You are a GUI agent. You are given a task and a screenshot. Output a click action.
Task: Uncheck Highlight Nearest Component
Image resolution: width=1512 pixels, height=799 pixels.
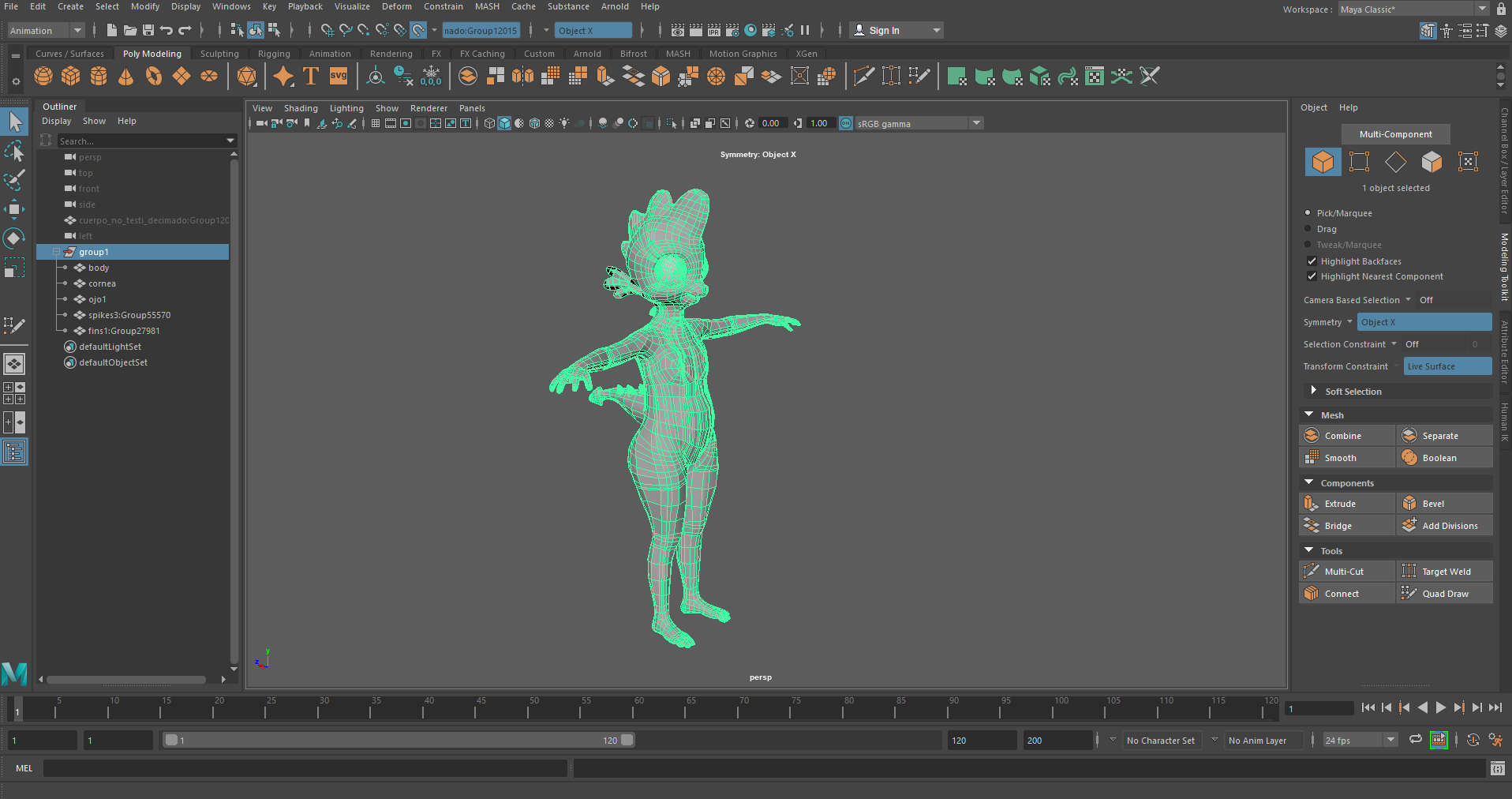point(1312,276)
